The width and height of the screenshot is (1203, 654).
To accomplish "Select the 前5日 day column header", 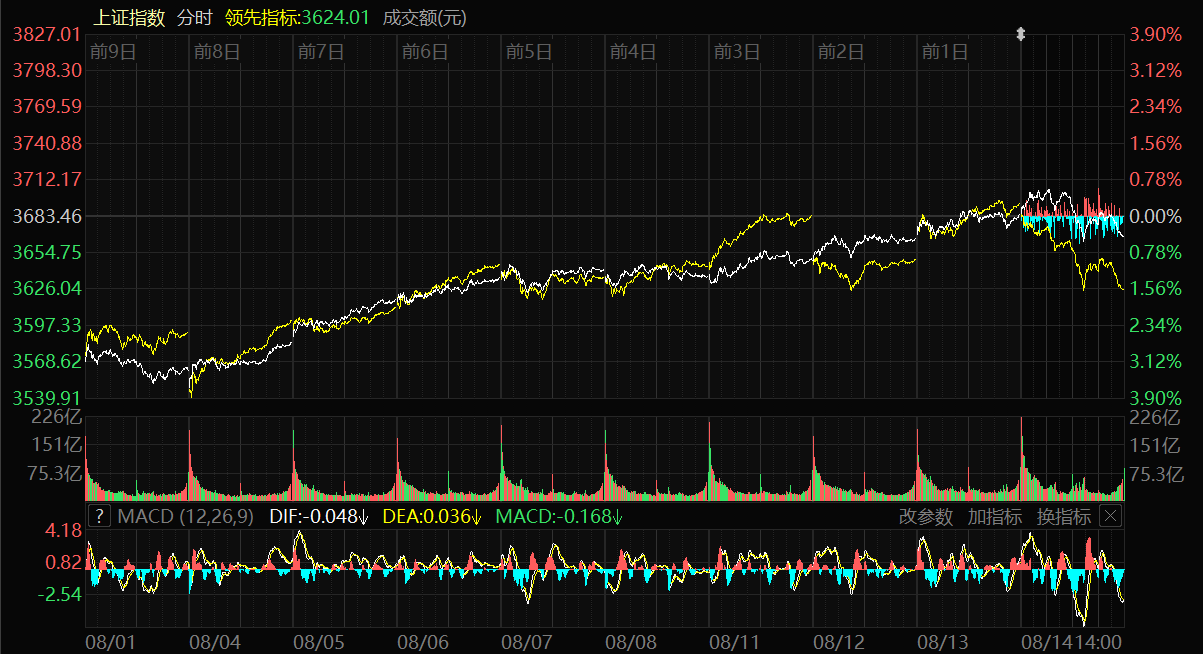I will (x=529, y=52).
